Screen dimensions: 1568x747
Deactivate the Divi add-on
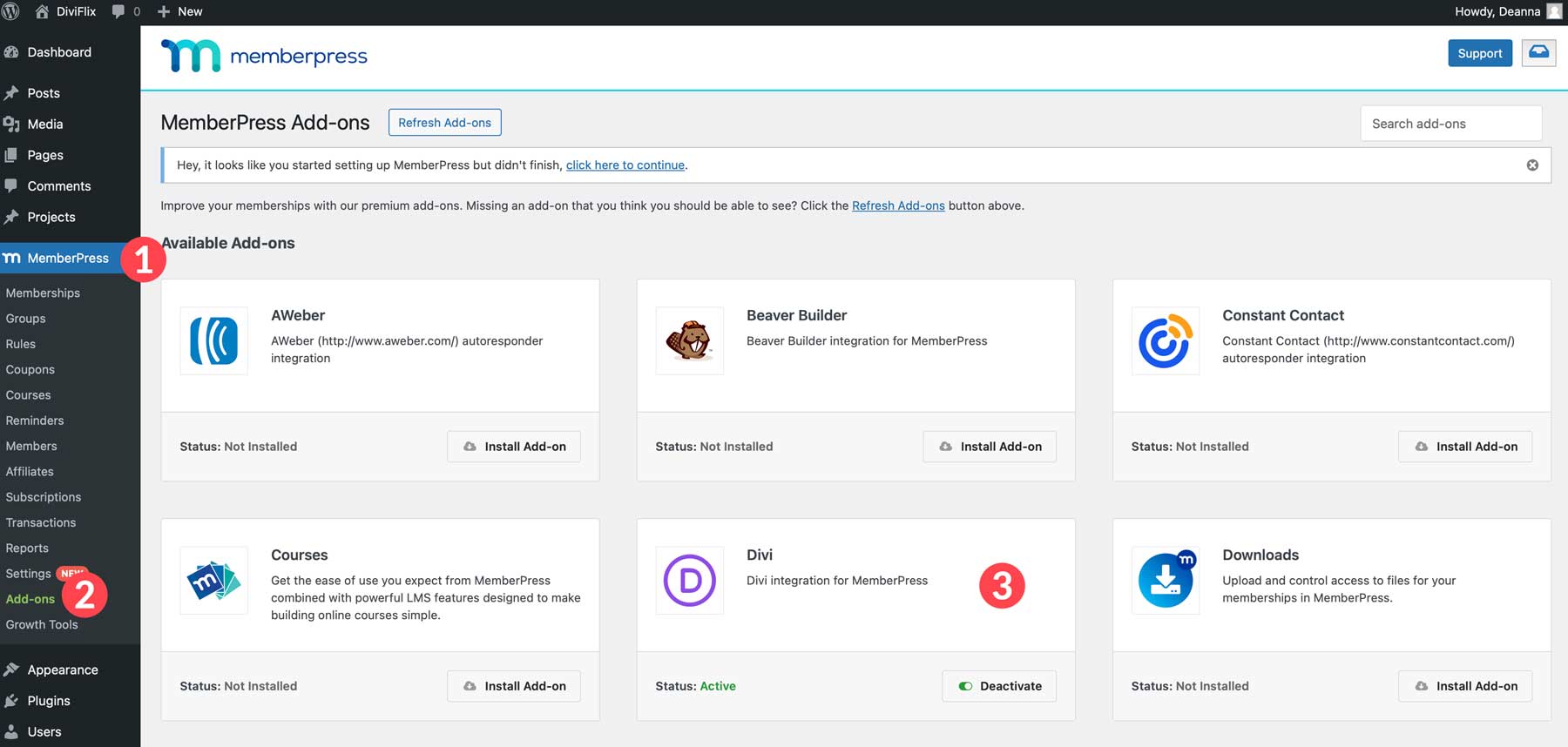(x=999, y=686)
